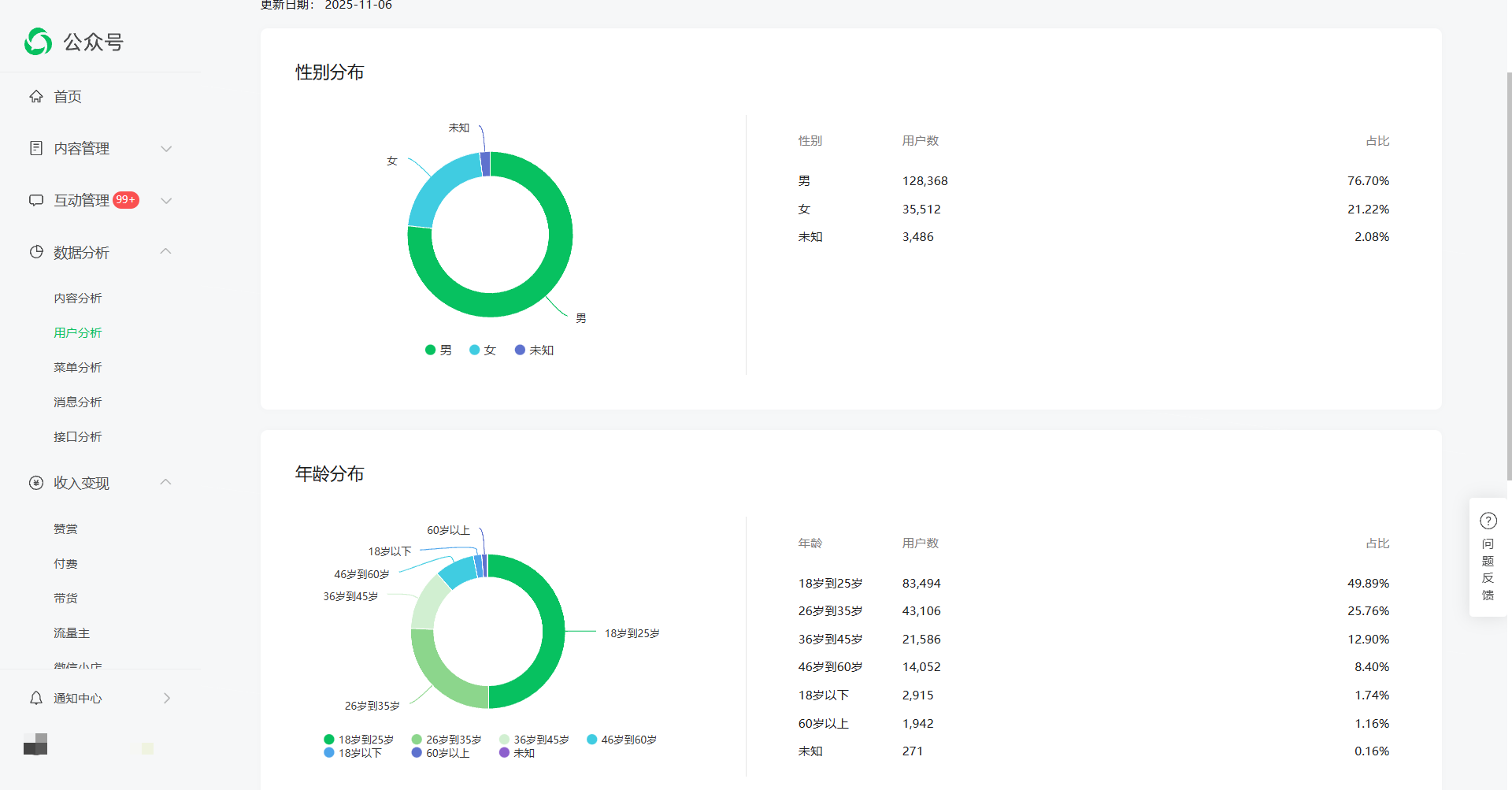Click the 公众号 green logo icon

tap(38, 42)
